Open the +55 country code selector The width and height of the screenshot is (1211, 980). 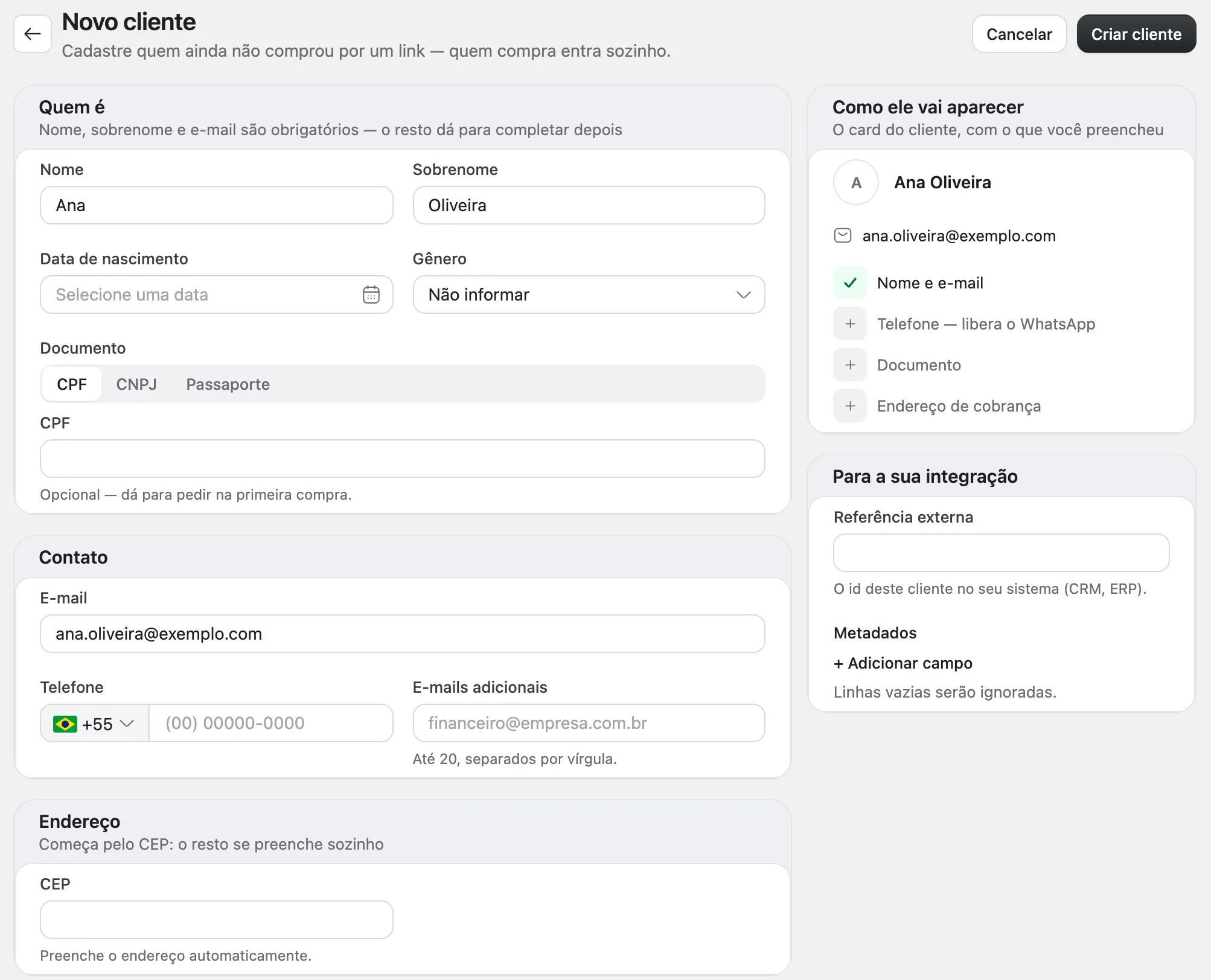click(95, 723)
